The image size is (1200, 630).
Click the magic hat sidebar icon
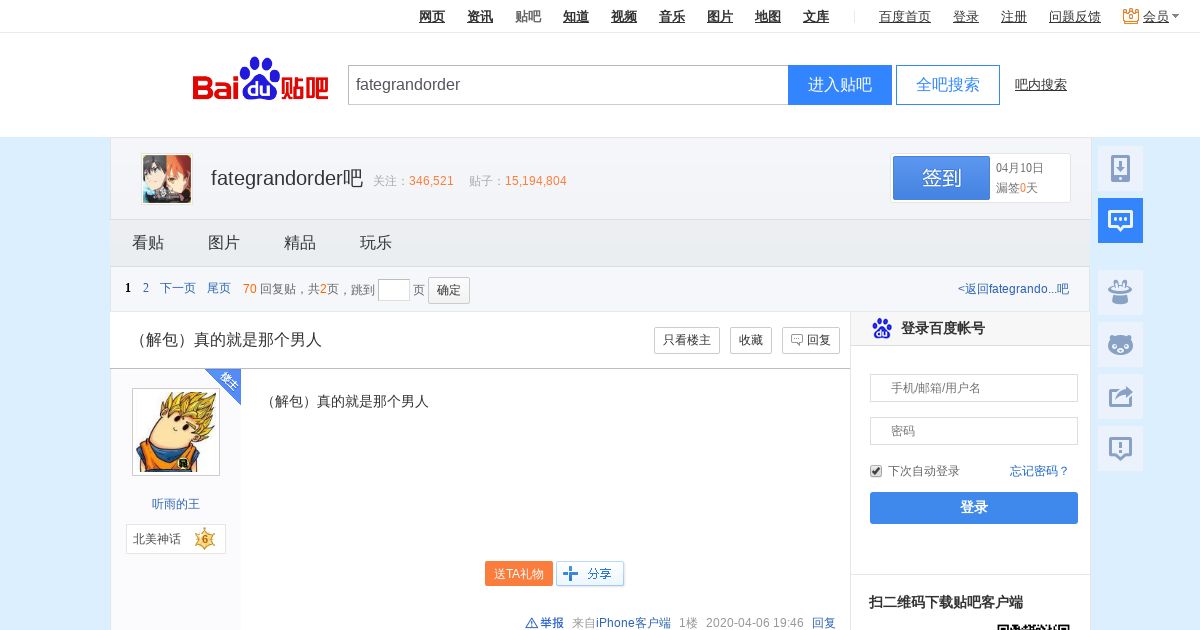click(x=1120, y=292)
